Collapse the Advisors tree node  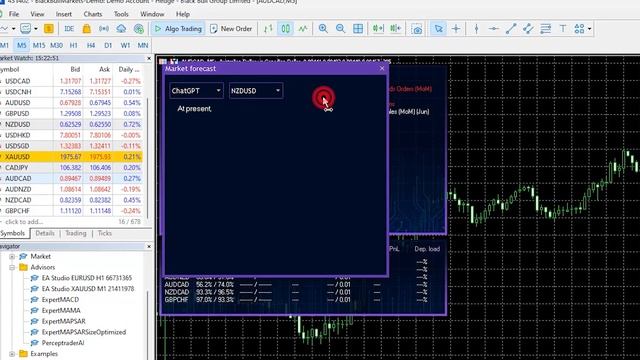pos(12,267)
